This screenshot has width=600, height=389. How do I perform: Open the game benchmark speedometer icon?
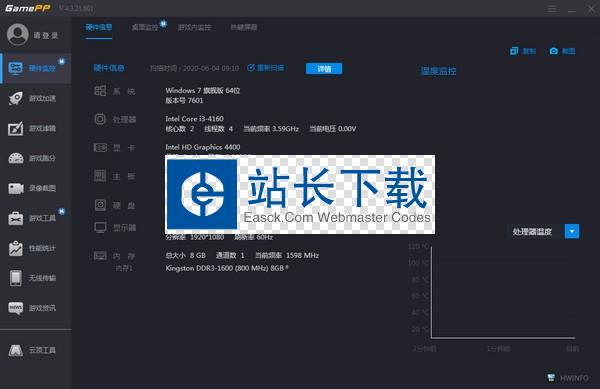pos(16,158)
